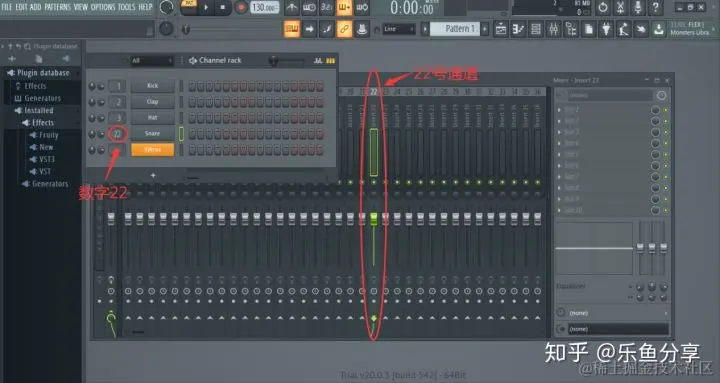
Task: Open the Line snap dropdown
Action: click(x=399, y=29)
